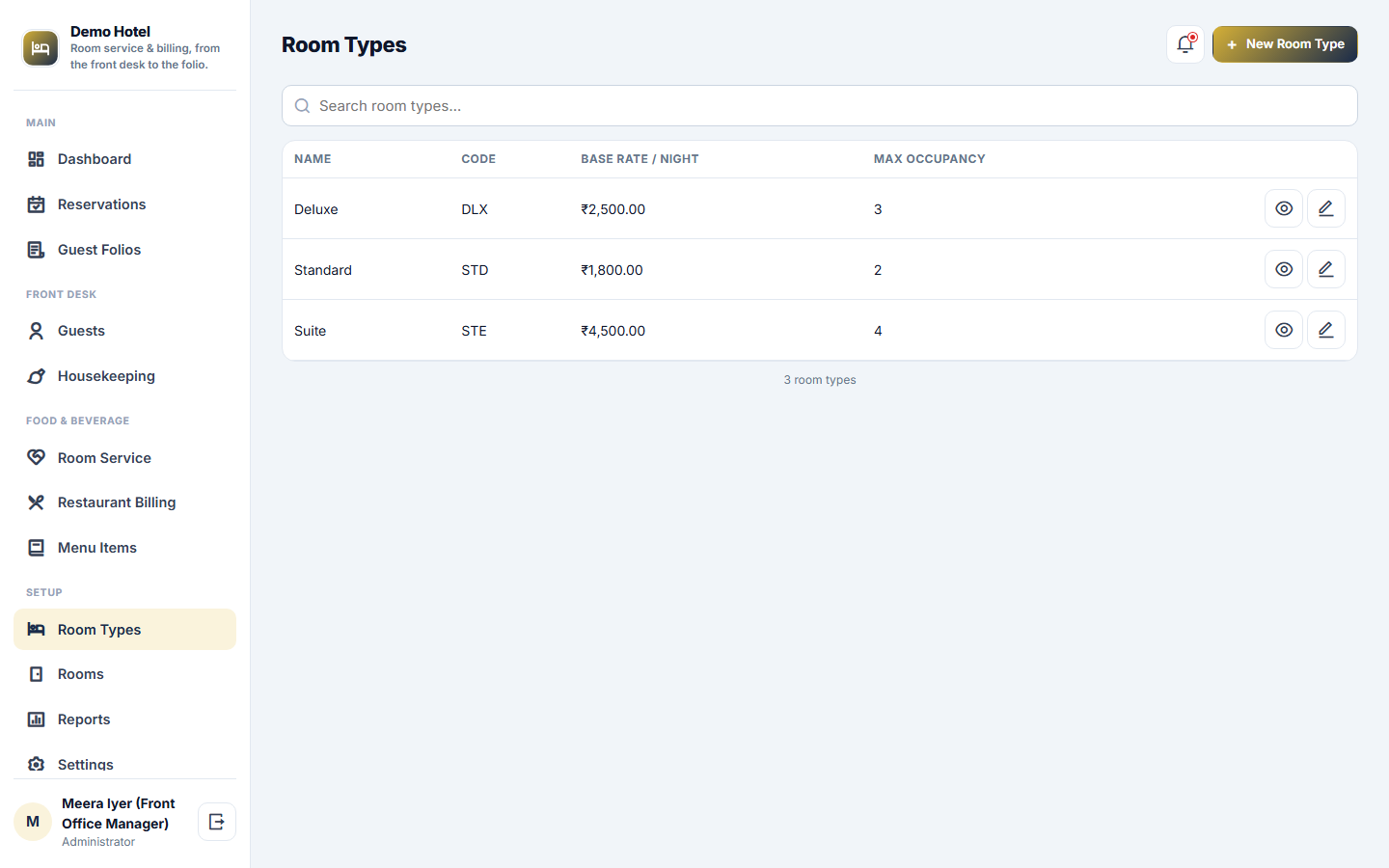Image resolution: width=1389 pixels, height=868 pixels.
Task: Click the logout icon beside Meera Iyer
Action: [217, 822]
